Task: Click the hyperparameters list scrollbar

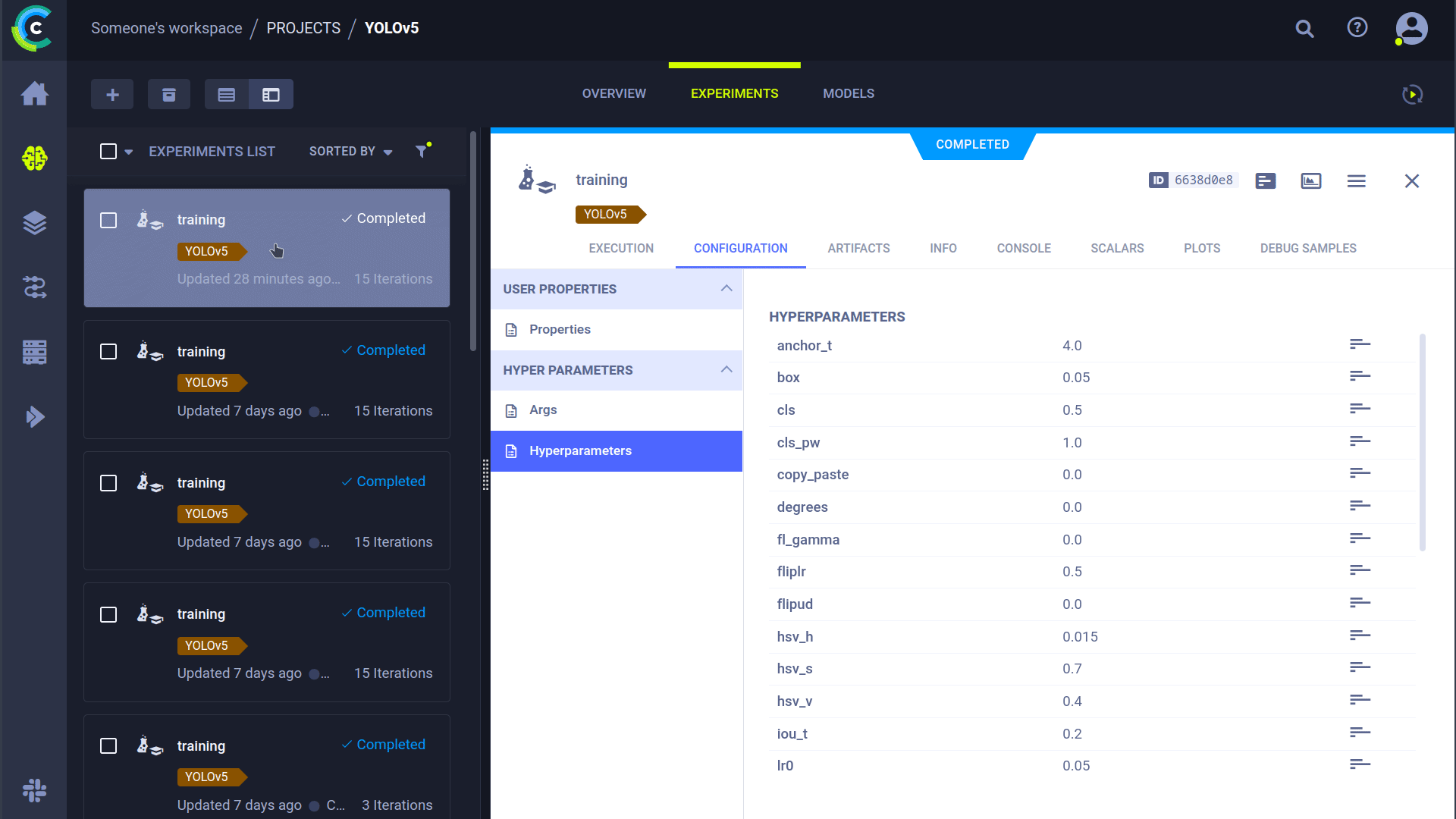Action: [x=1422, y=442]
